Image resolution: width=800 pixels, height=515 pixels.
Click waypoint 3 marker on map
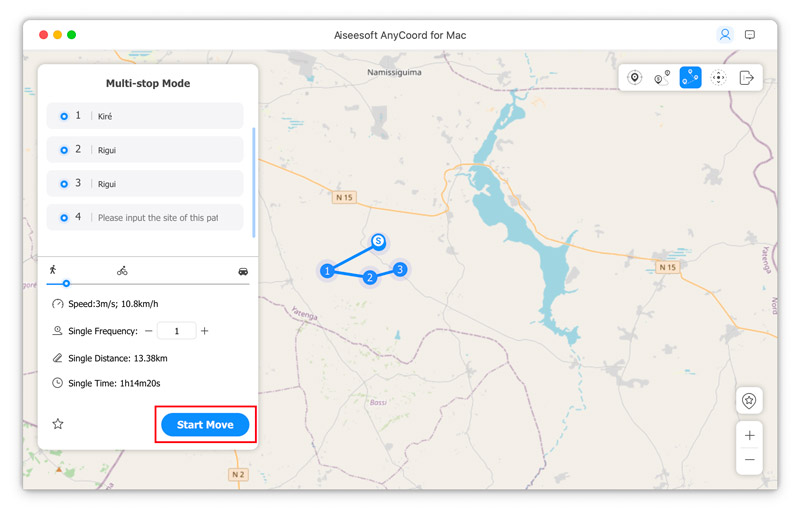pos(399,269)
